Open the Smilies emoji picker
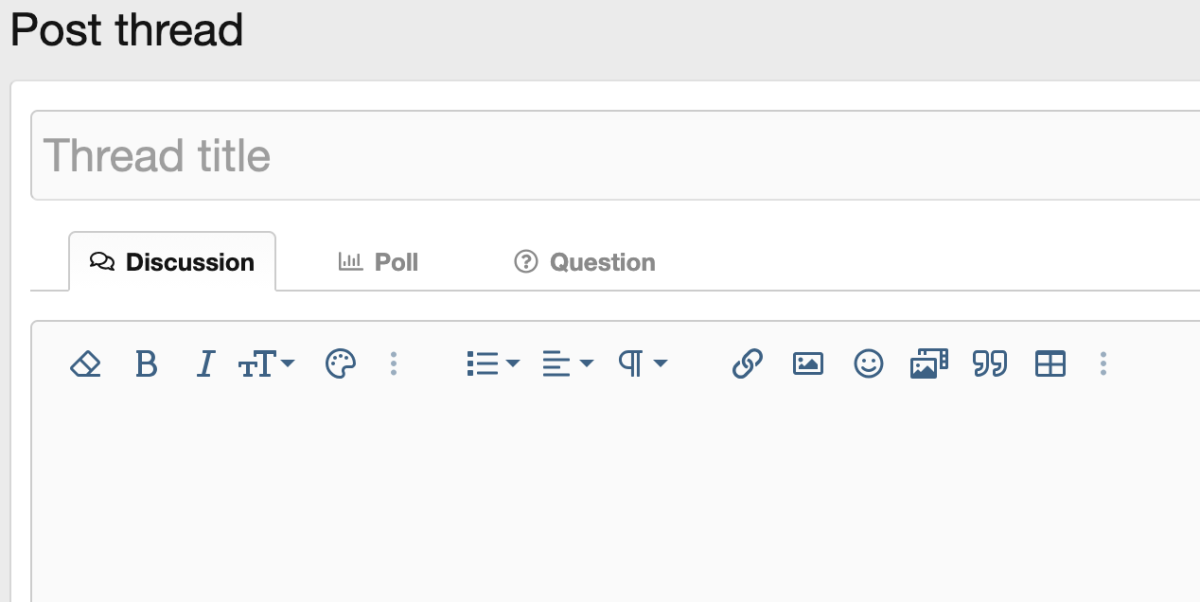The image size is (1200, 602). pos(868,364)
